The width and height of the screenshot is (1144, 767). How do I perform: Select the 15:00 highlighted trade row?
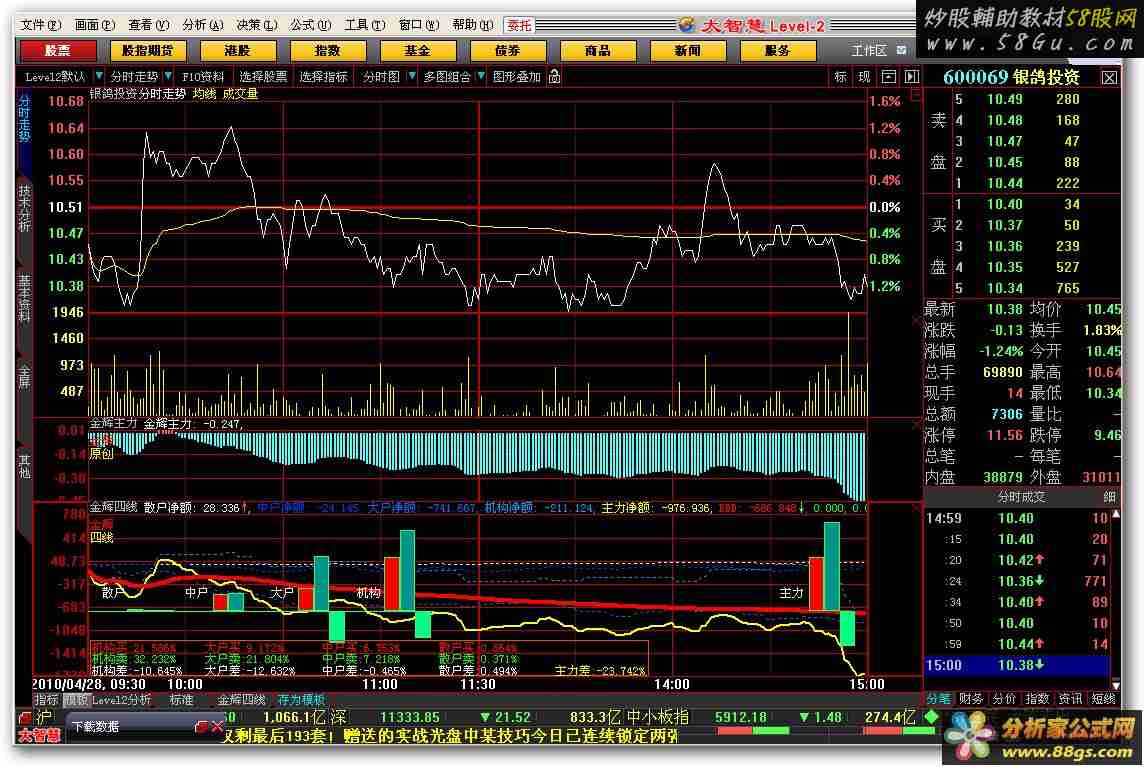(1017, 665)
